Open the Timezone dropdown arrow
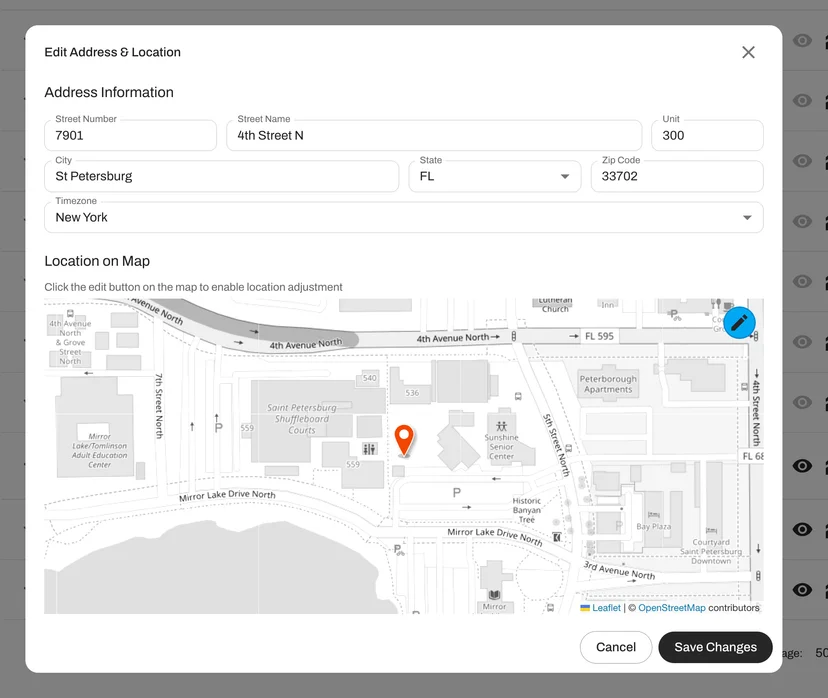The height and width of the screenshot is (698, 828). click(x=747, y=218)
